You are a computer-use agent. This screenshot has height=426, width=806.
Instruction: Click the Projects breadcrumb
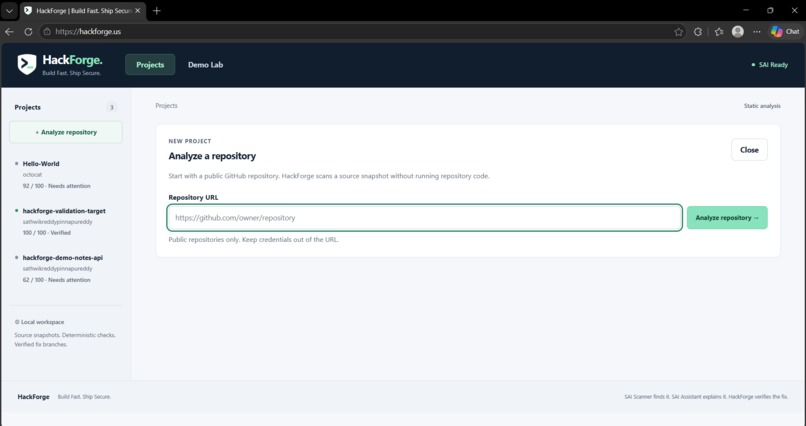coord(167,106)
